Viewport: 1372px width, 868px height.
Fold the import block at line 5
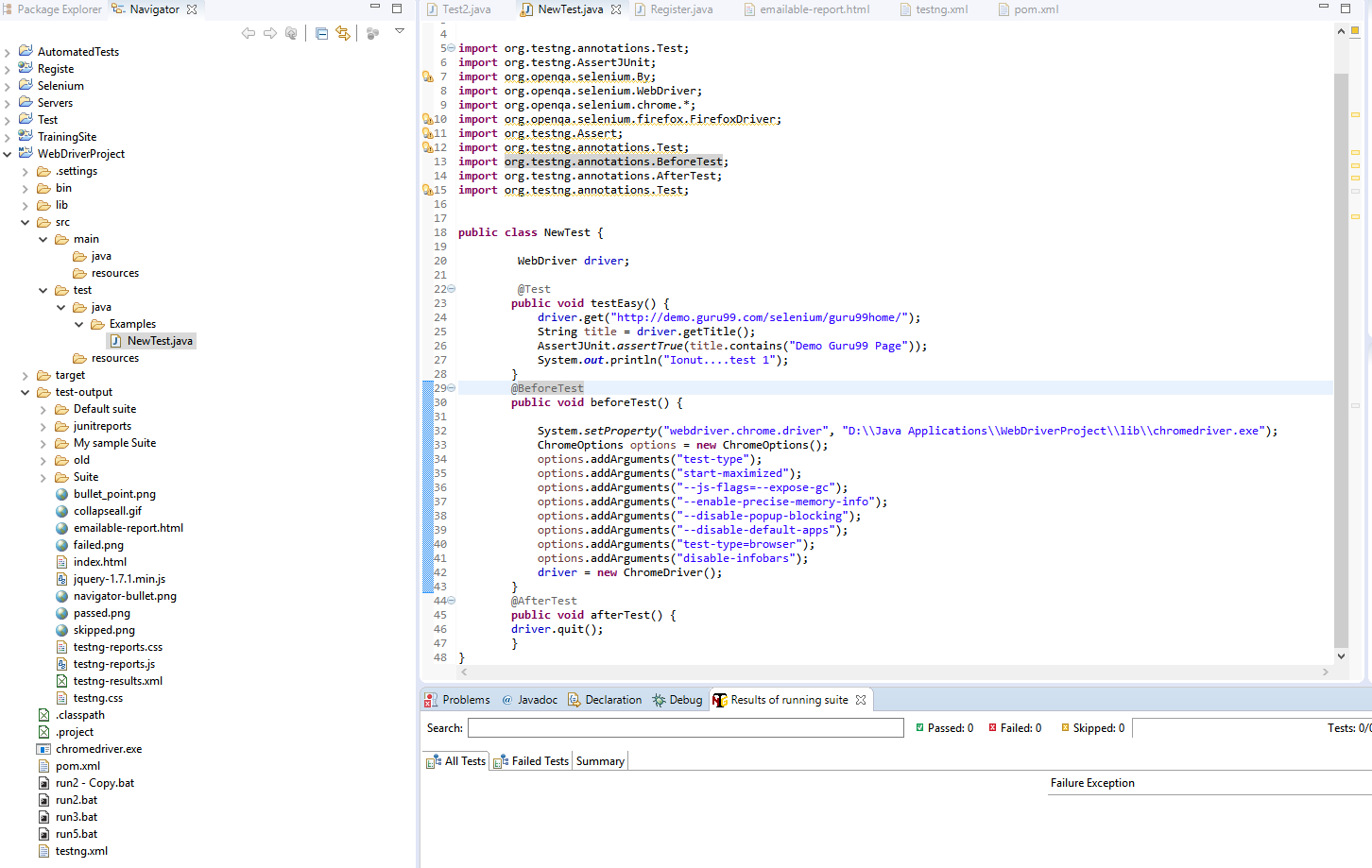451,48
